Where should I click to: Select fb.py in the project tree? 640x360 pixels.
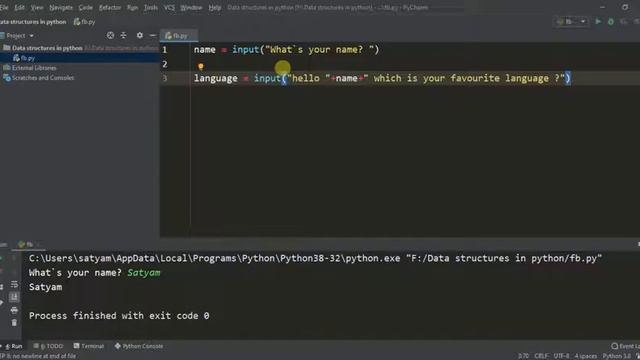coord(24,58)
